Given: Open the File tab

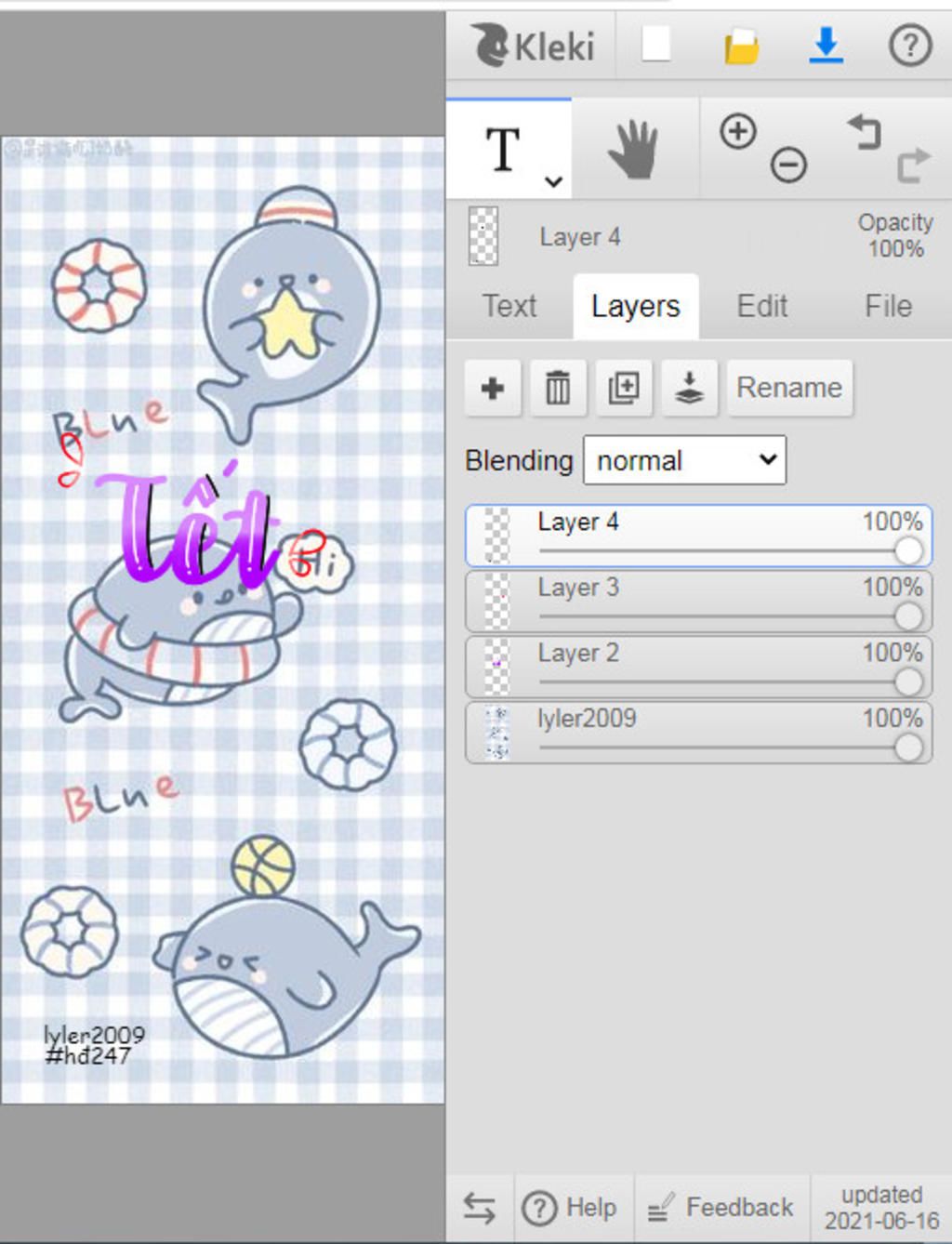Looking at the screenshot, I should 889,306.
